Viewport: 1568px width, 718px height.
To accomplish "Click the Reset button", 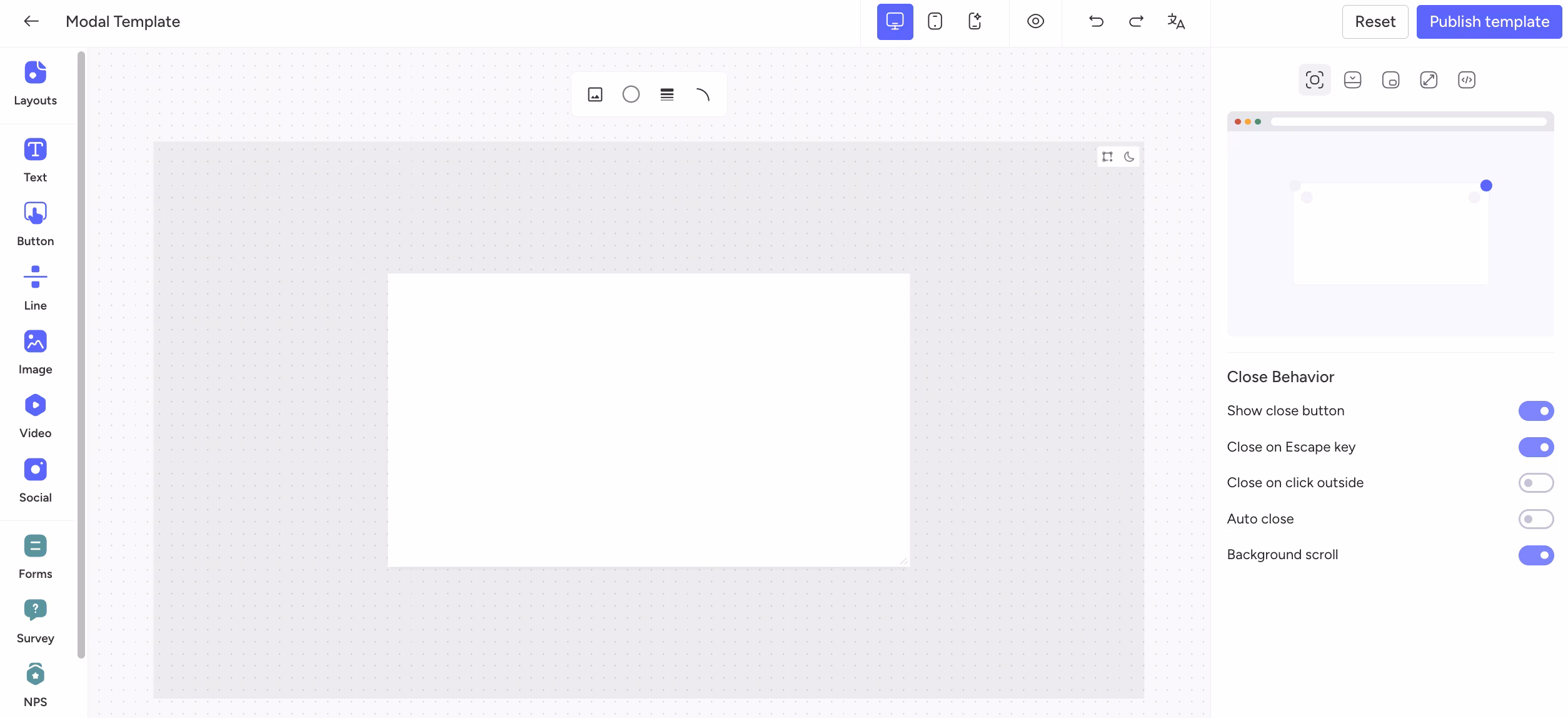I will (x=1375, y=21).
